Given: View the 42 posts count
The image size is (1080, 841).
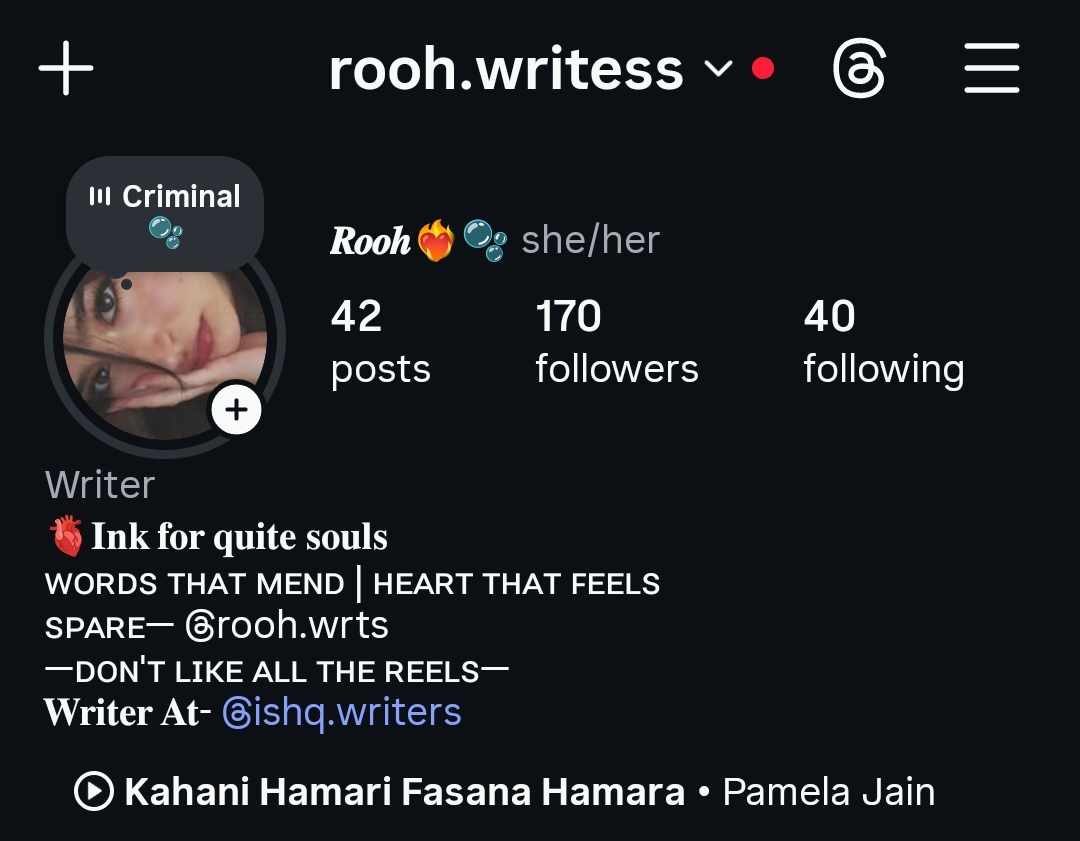Looking at the screenshot, I should (380, 342).
